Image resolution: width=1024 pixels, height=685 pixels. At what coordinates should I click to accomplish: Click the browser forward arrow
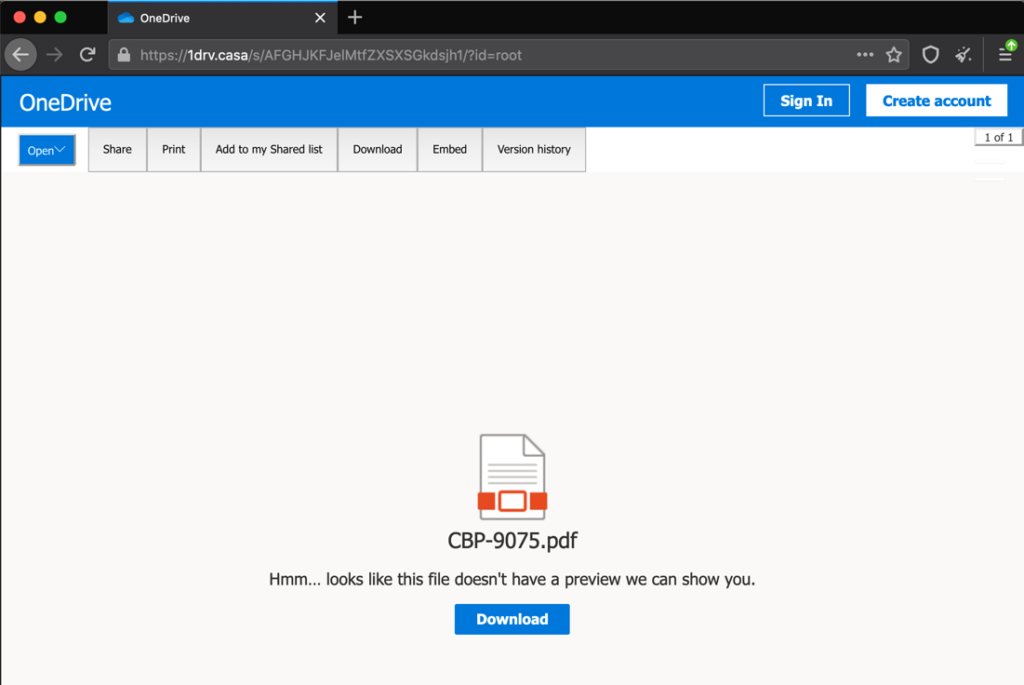click(x=55, y=55)
